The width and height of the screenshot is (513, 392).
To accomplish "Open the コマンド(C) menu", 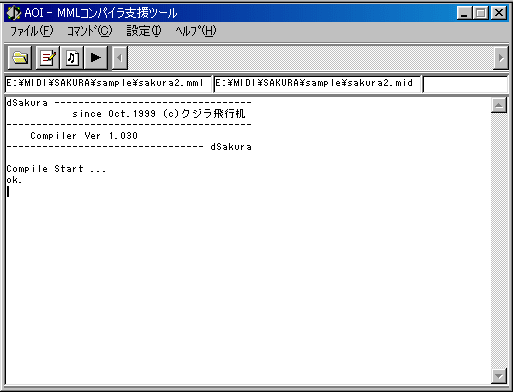I will [90, 31].
